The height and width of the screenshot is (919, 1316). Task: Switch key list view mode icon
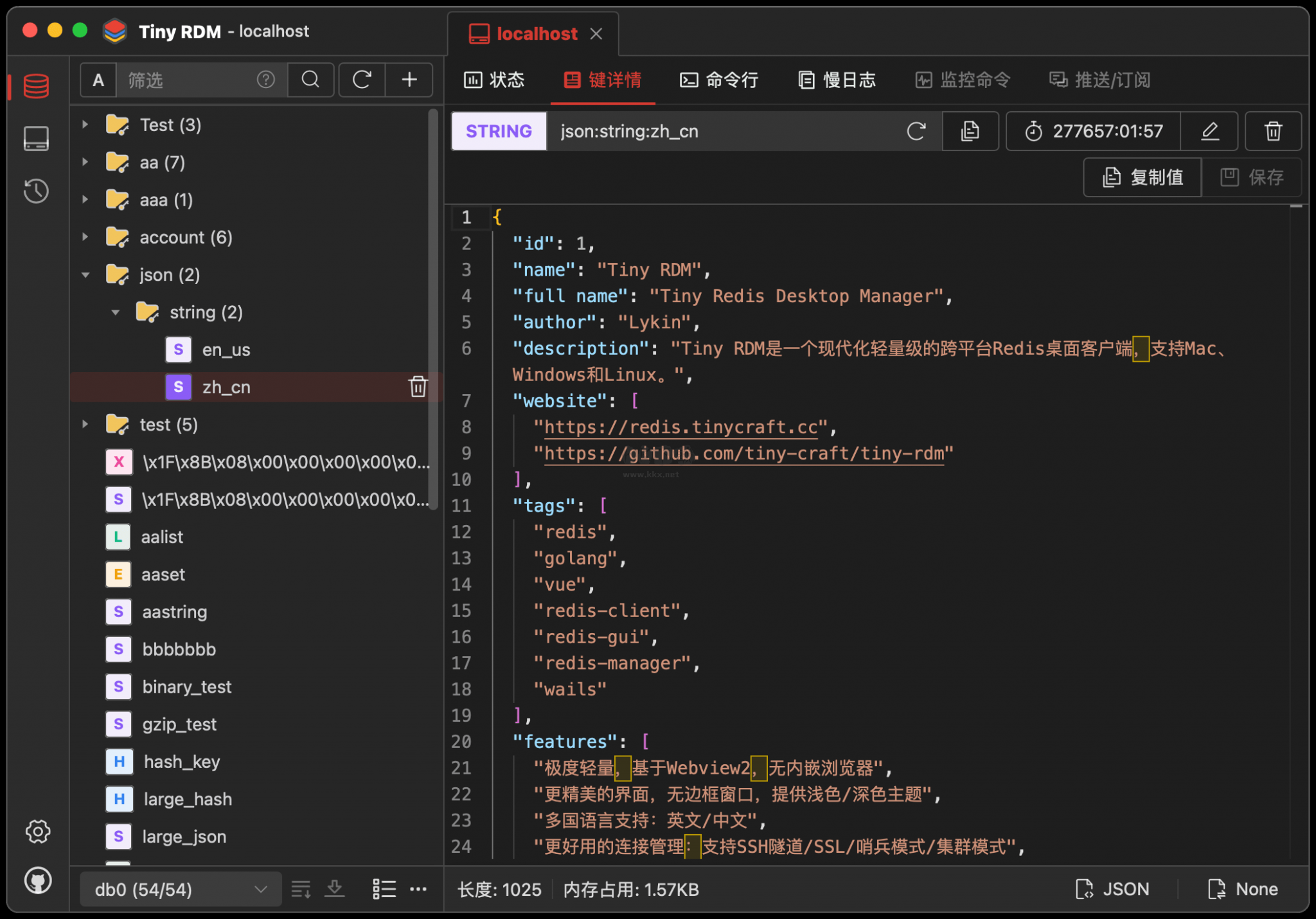click(x=384, y=889)
